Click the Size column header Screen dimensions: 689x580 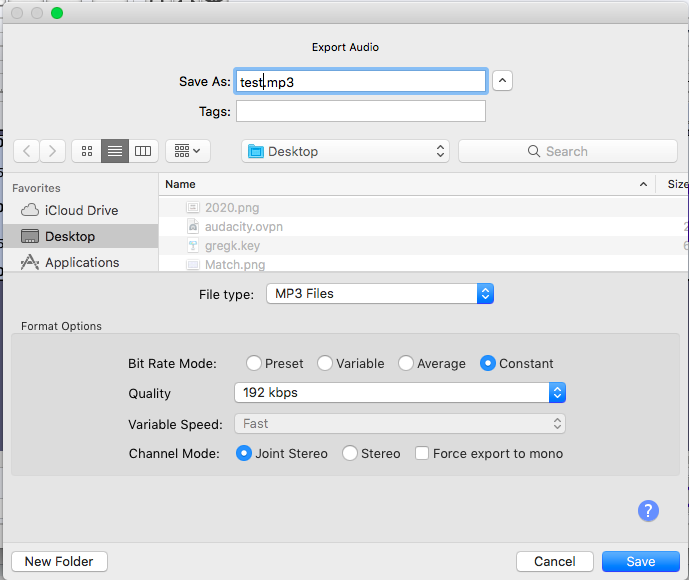(x=676, y=184)
